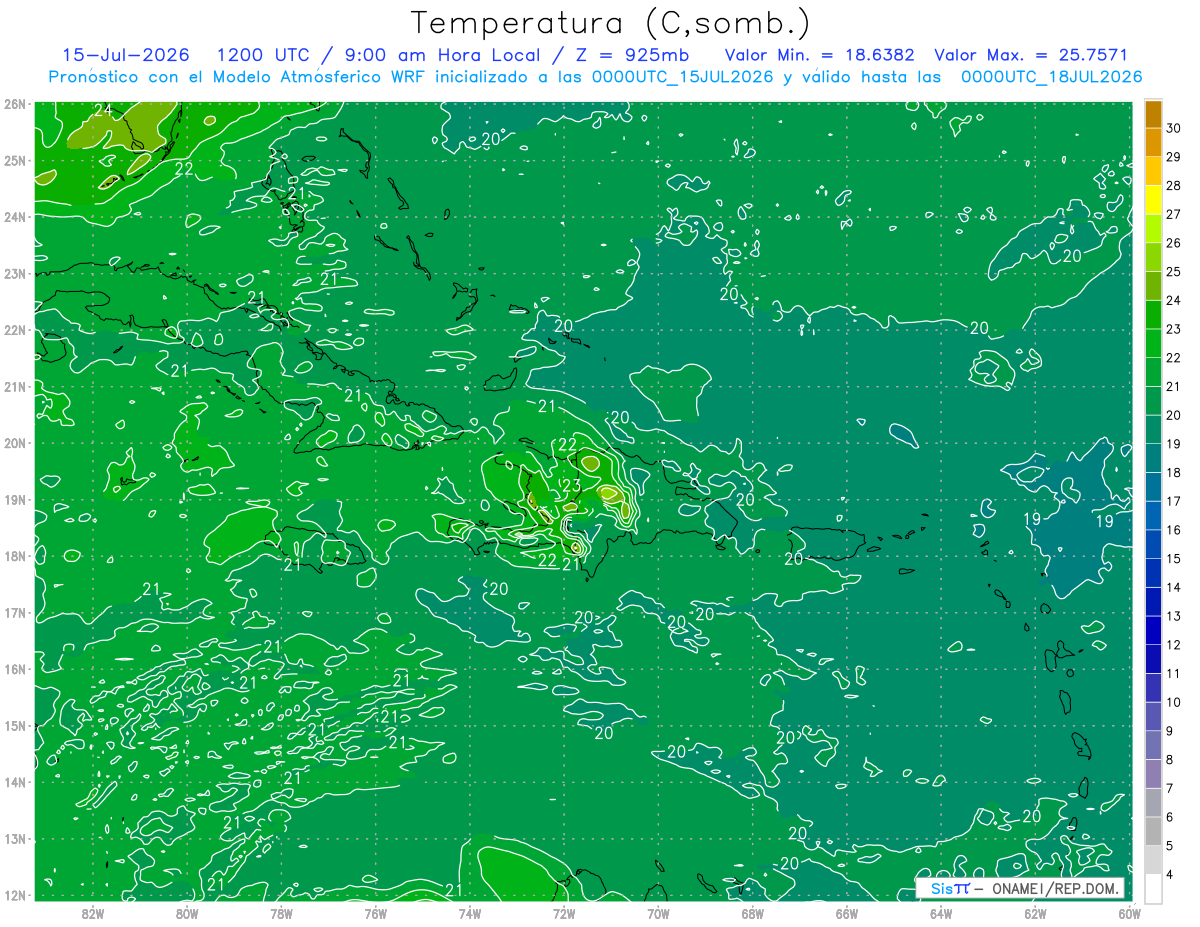Click color bar tick label 26

coord(1174,243)
